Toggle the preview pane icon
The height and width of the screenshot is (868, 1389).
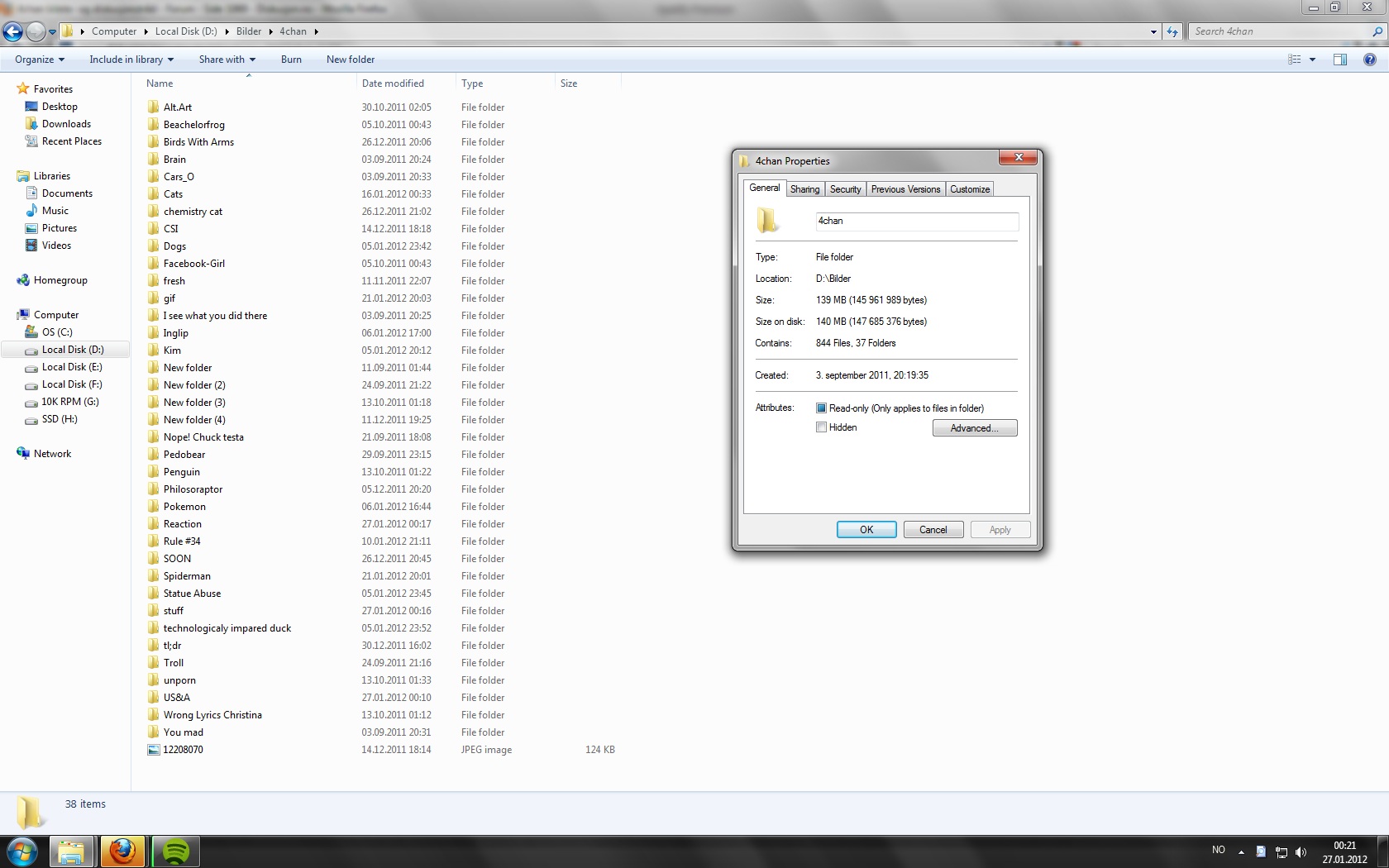point(1340,60)
